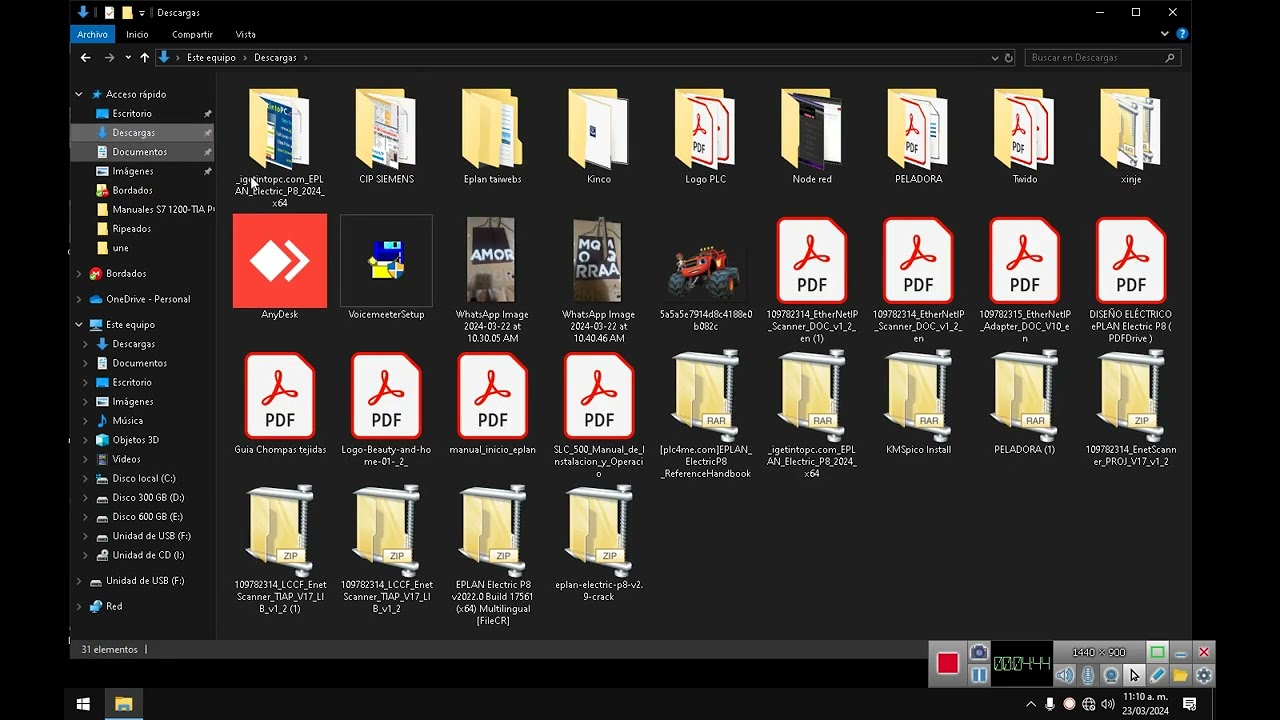This screenshot has height=720, width=1280.
Task: Show hidden system tray icons
Action: pos(1031,704)
